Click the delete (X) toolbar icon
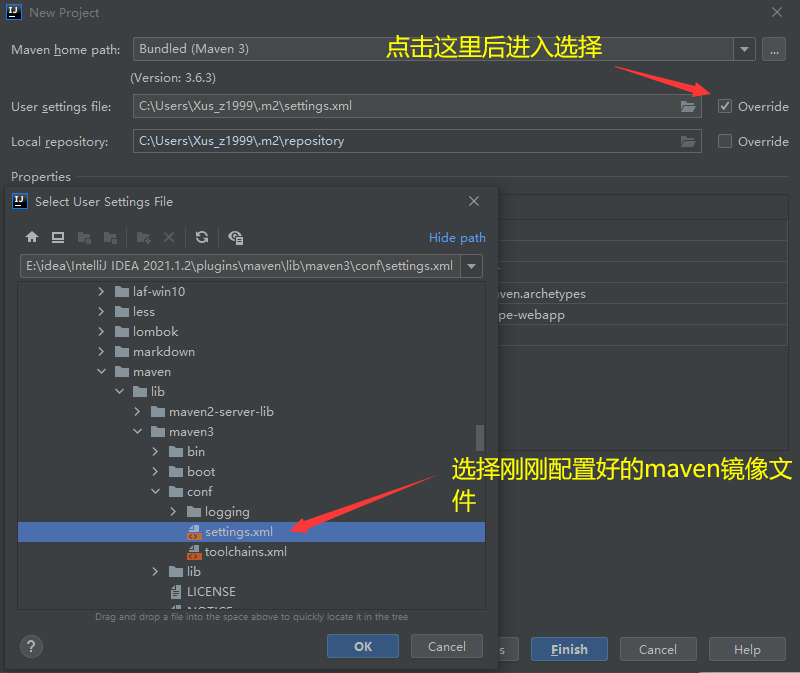 [x=169, y=237]
